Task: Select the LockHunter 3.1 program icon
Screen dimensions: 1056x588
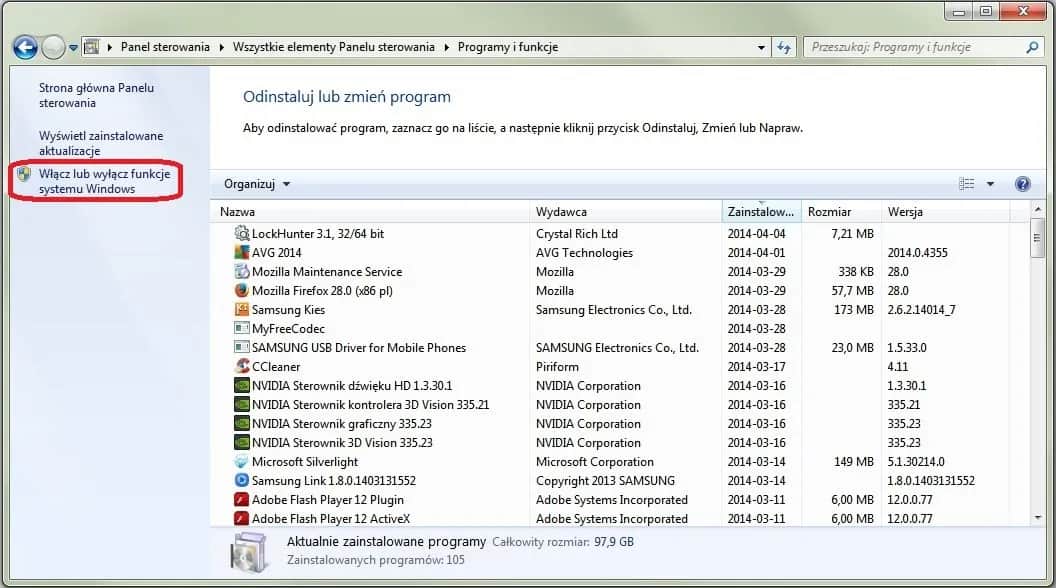Action: pos(241,233)
